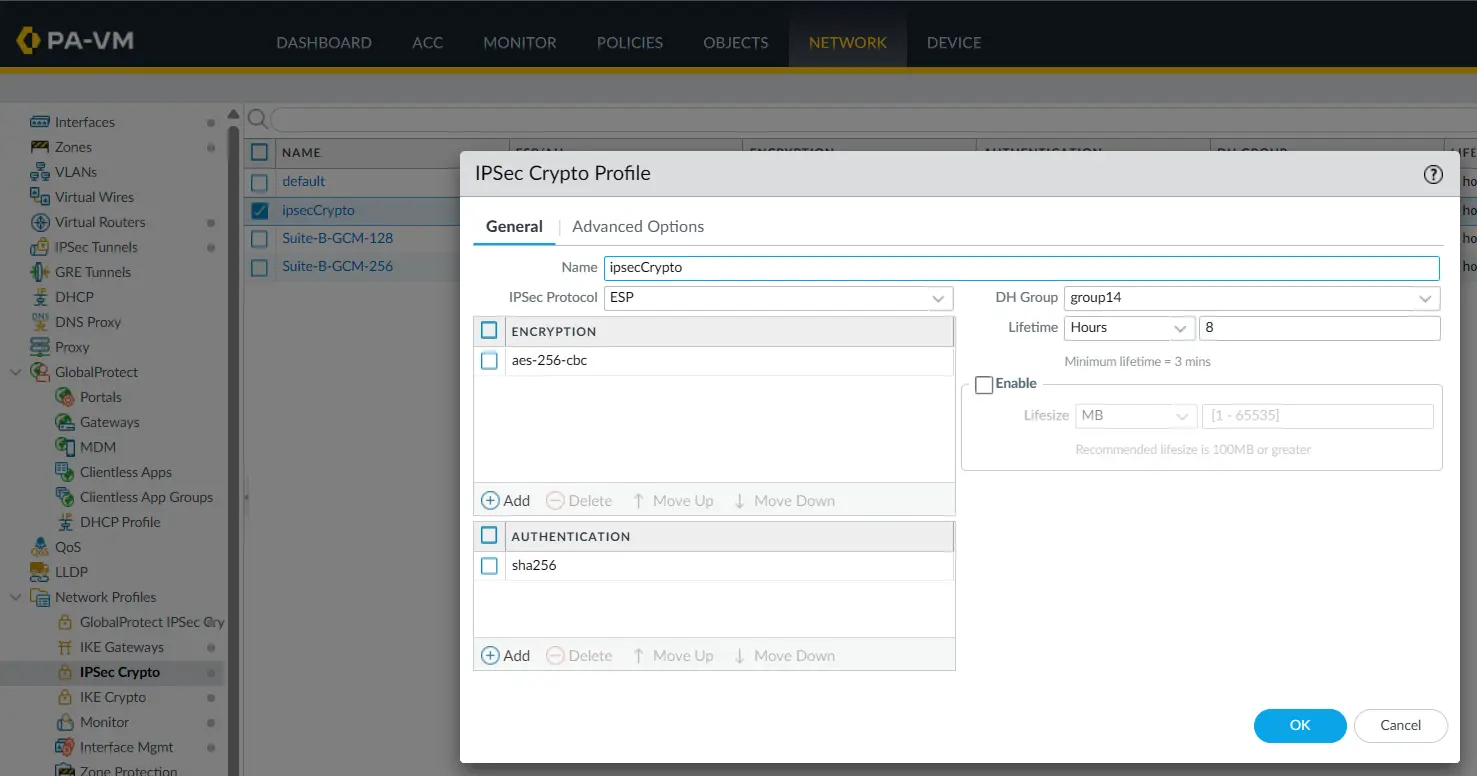Switch to the Advanced Options tab
1477x776 pixels.
point(638,227)
